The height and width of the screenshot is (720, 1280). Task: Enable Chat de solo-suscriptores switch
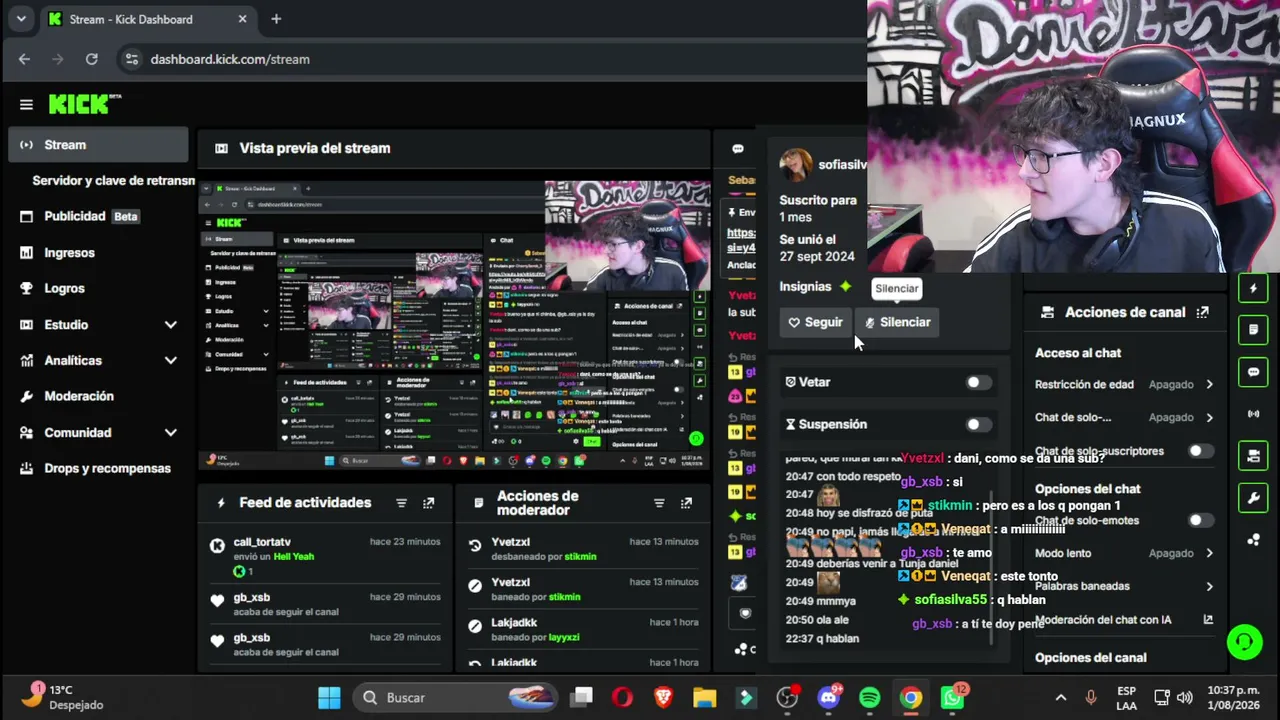pyautogui.click(x=1200, y=451)
